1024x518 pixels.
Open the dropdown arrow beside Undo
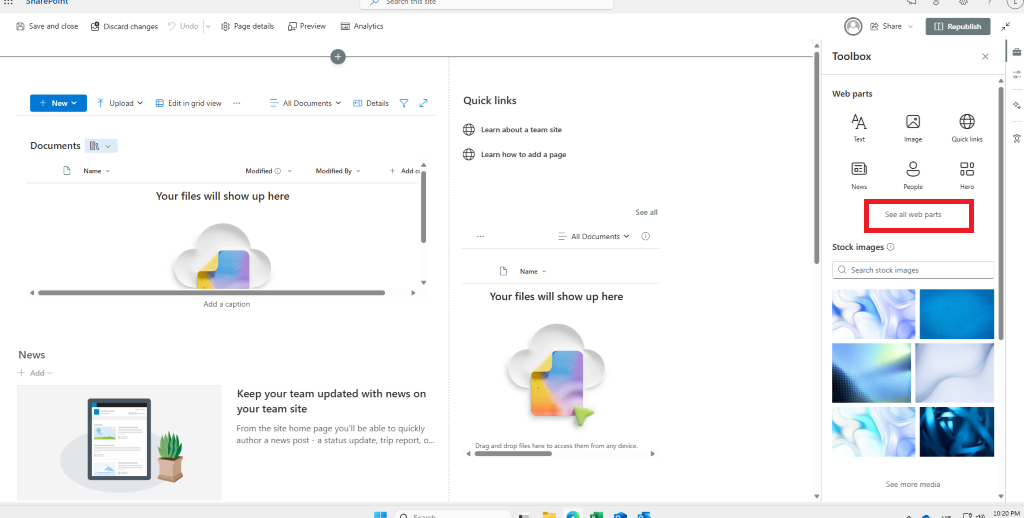click(x=208, y=26)
